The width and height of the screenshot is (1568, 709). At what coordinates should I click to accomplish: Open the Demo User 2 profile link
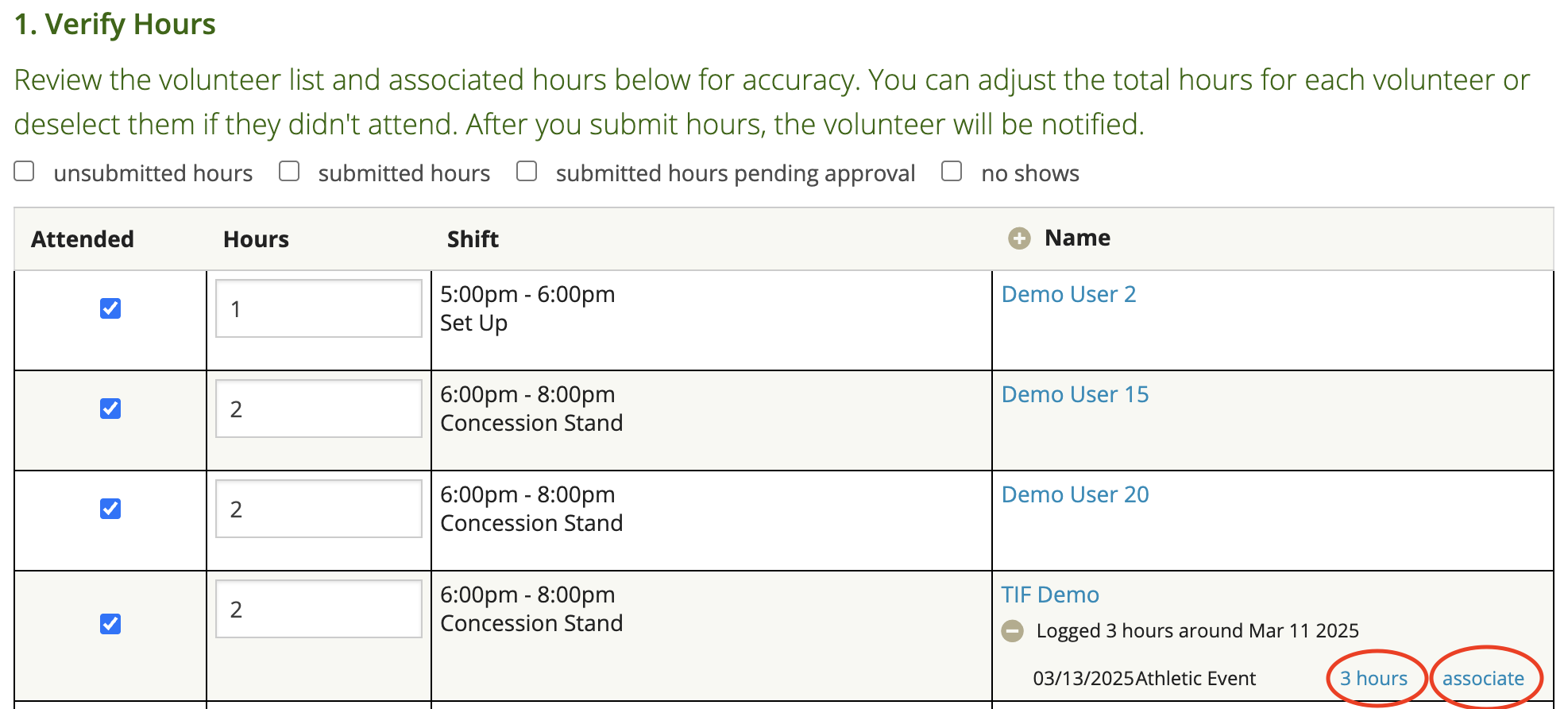[1068, 294]
